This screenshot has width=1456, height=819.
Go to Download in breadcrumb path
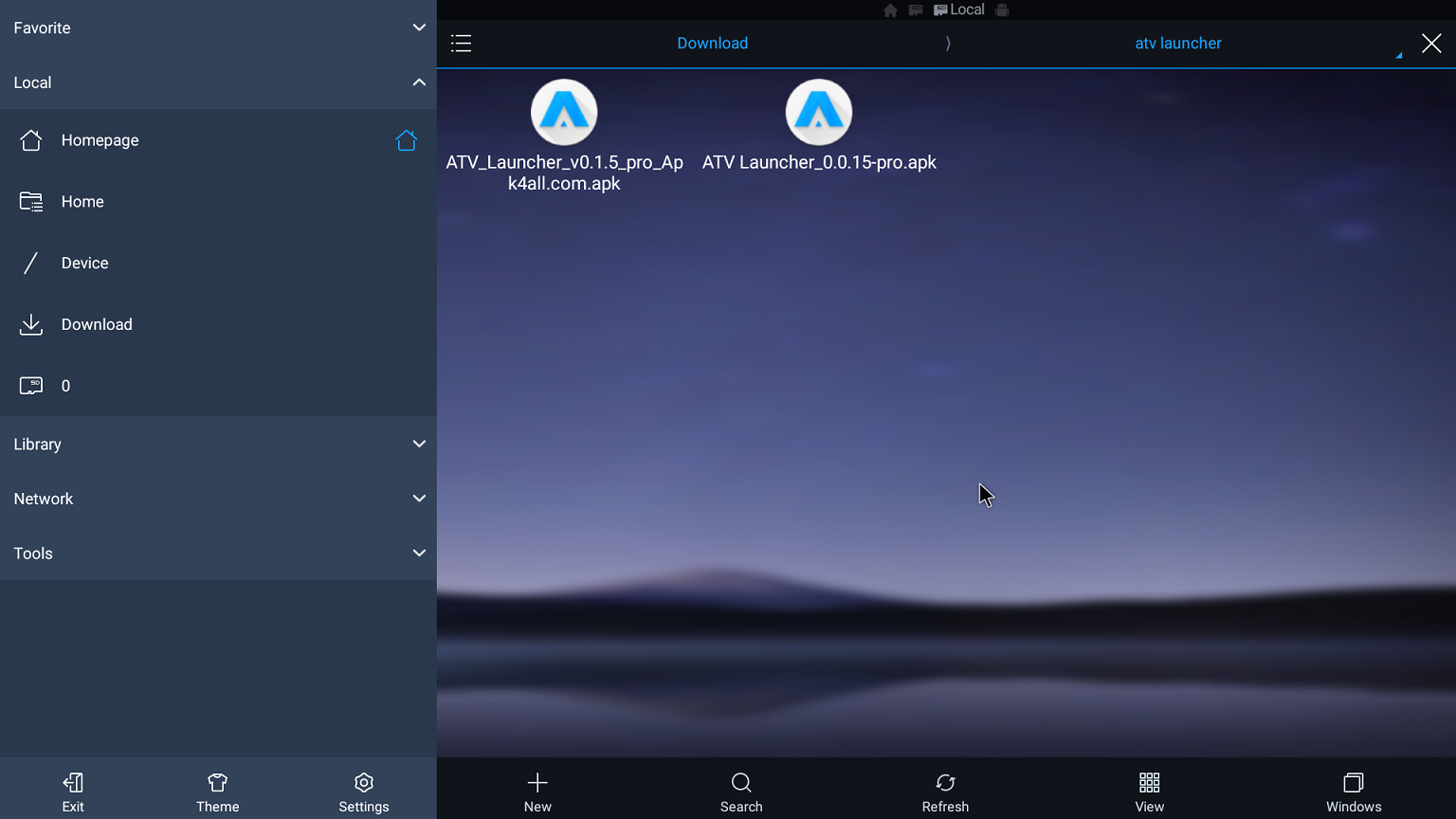click(x=712, y=44)
